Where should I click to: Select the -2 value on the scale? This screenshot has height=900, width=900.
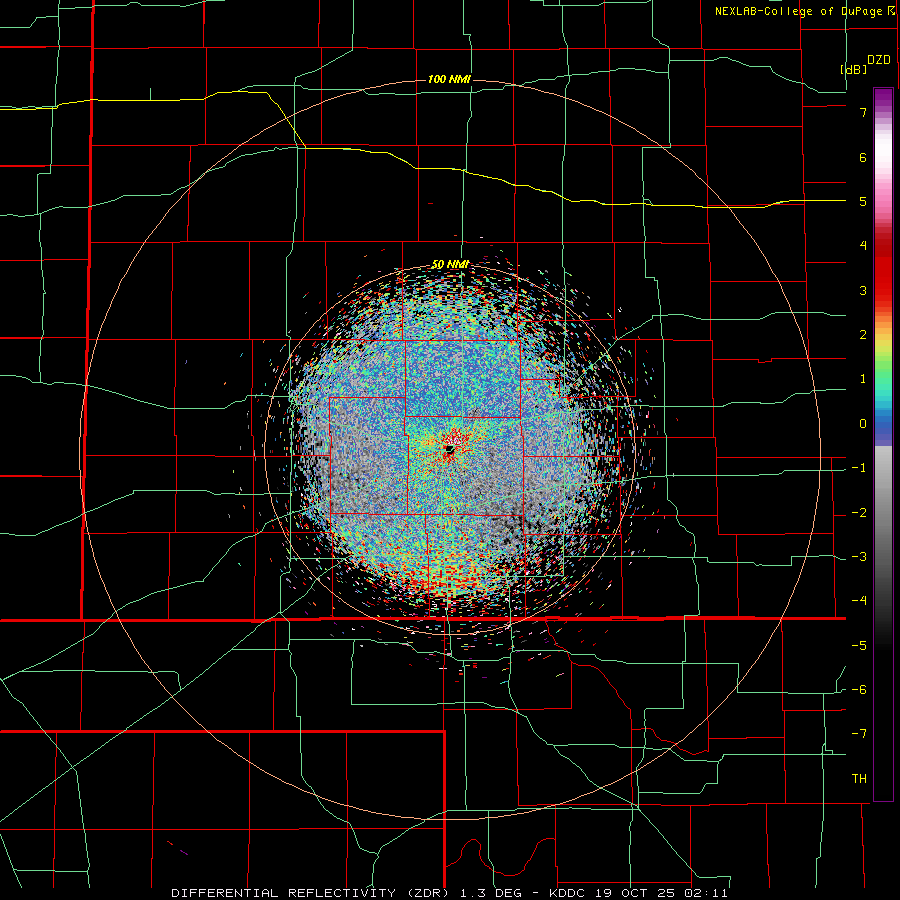pos(859,513)
